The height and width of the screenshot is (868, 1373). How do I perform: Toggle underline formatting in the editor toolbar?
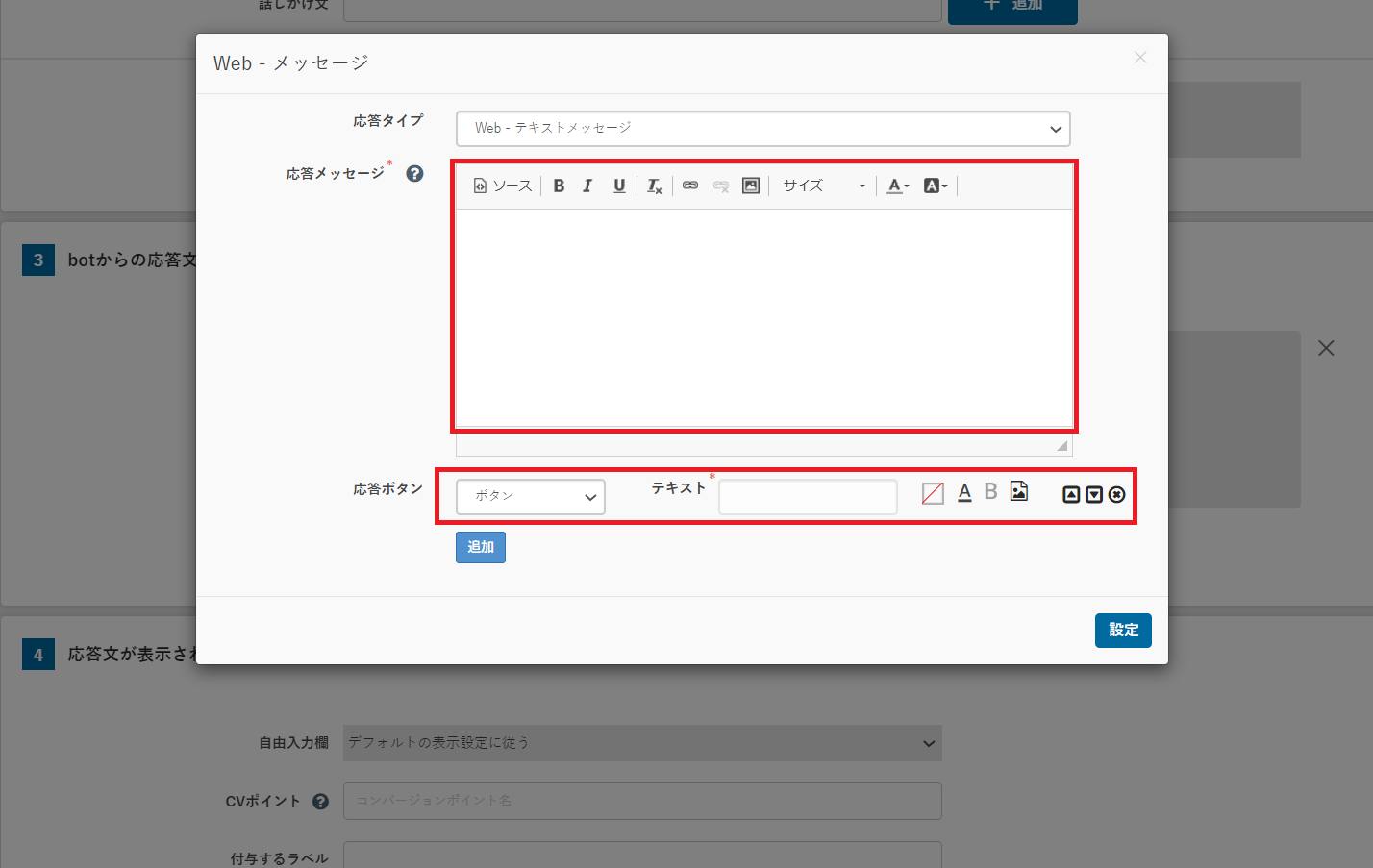click(619, 186)
